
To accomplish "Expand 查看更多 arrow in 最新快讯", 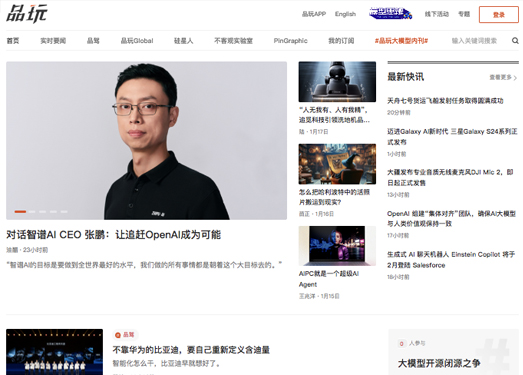I will [515, 78].
